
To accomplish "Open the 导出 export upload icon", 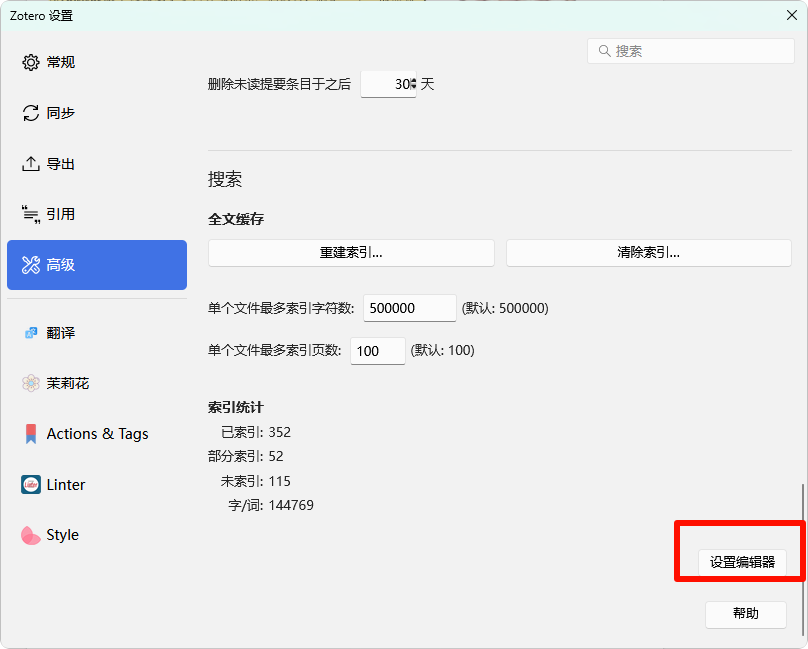I will pyautogui.click(x=31, y=164).
